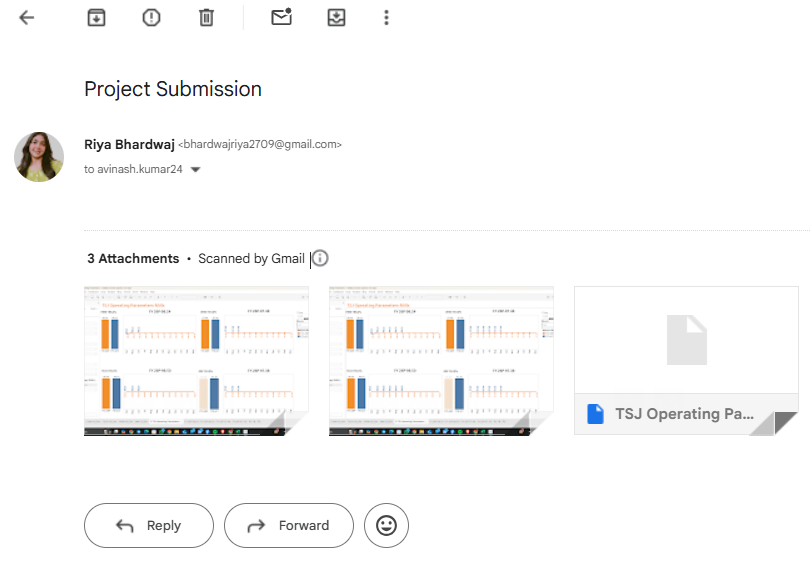This screenshot has height=587, width=810.
Task: Open the second chart screenshot attachment
Action: [x=441, y=360]
